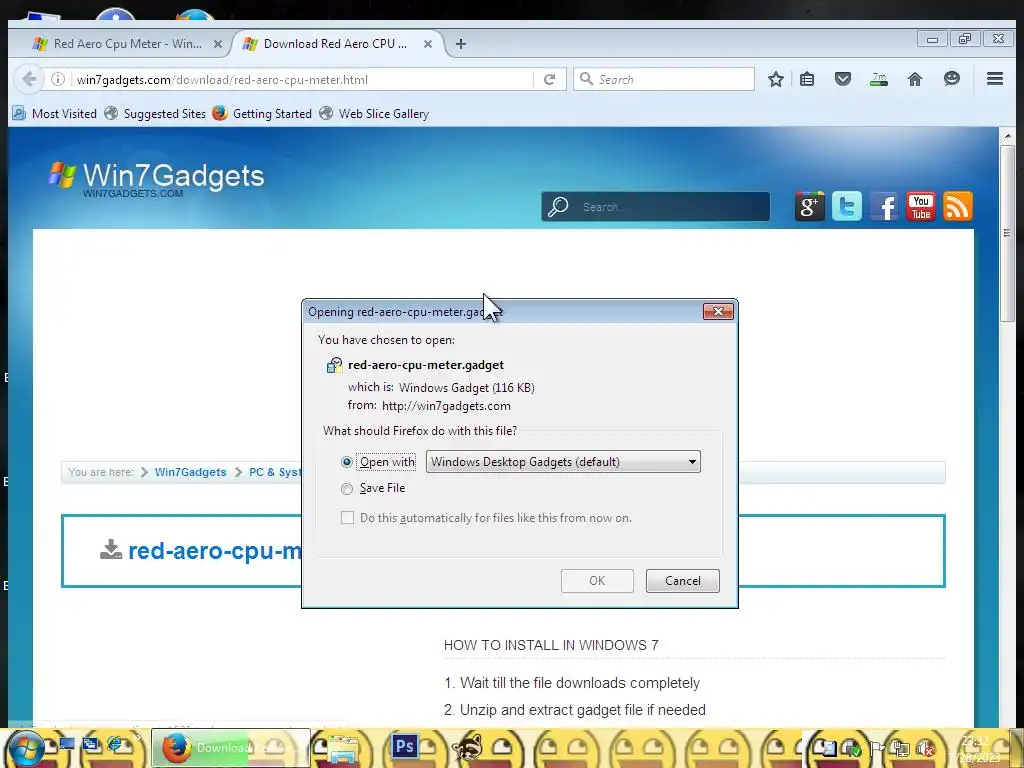Click the browser back arrow button

(29, 79)
